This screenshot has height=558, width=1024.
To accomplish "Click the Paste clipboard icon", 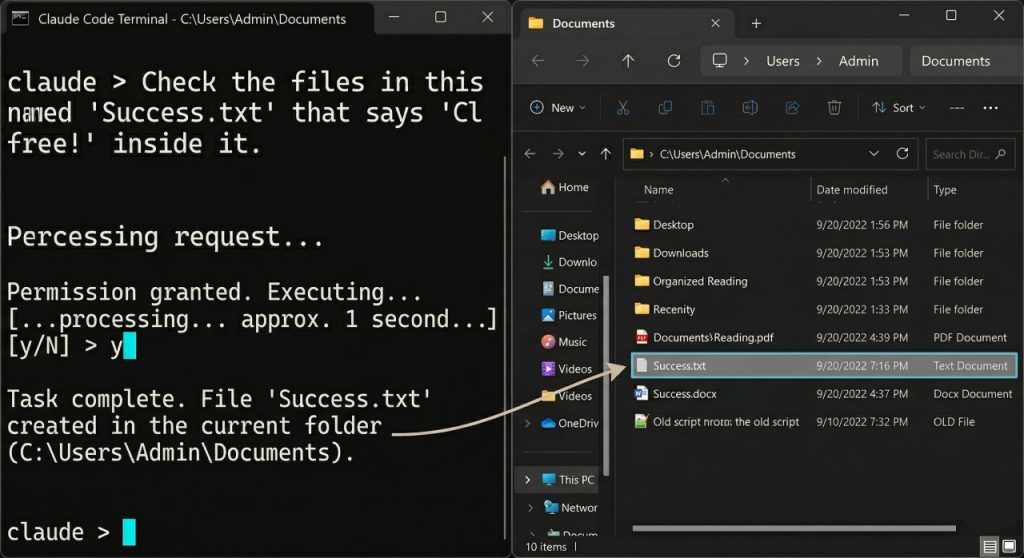I will tap(708, 108).
